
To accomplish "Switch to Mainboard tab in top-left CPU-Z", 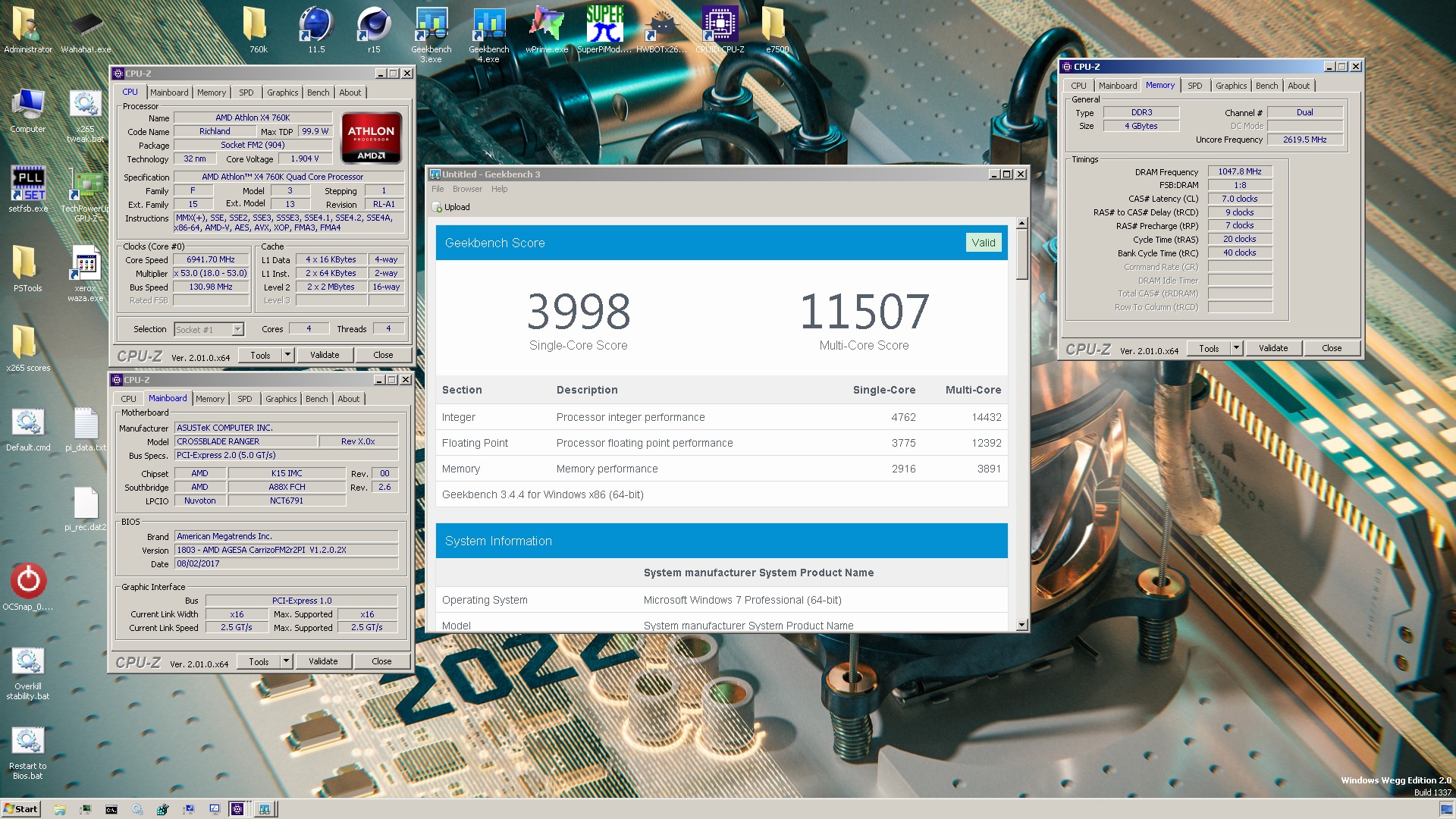I will click(x=169, y=93).
